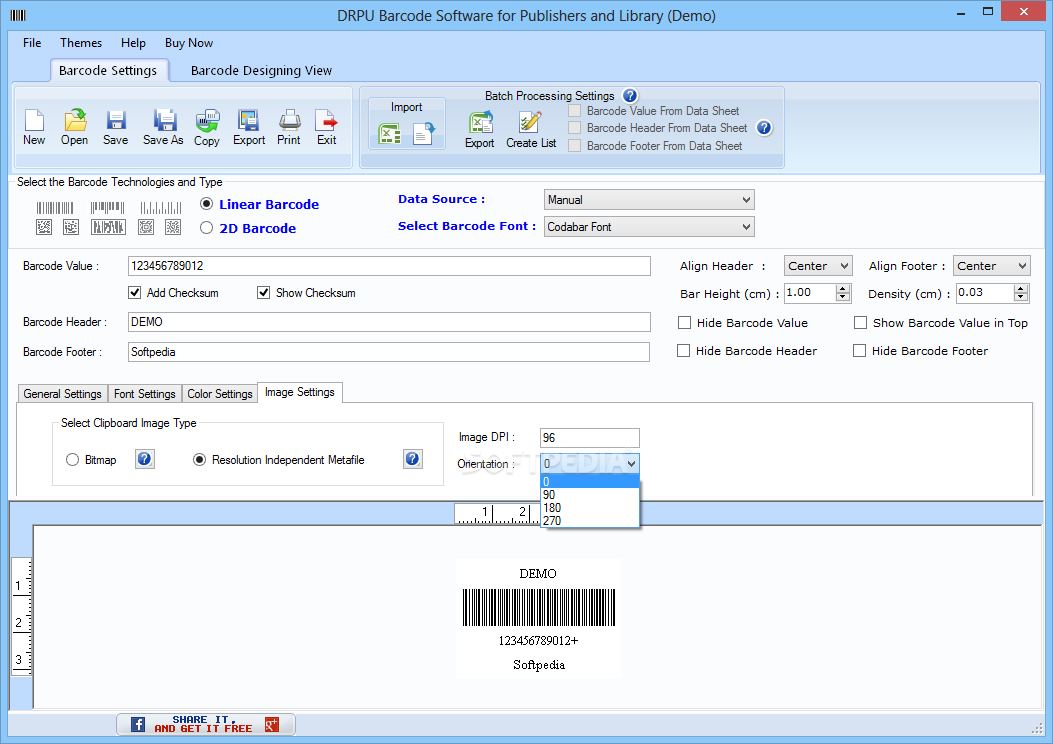1053x744 pixels.
Task: Click the Barcode Value input field
Action: (x=389, y=266)
